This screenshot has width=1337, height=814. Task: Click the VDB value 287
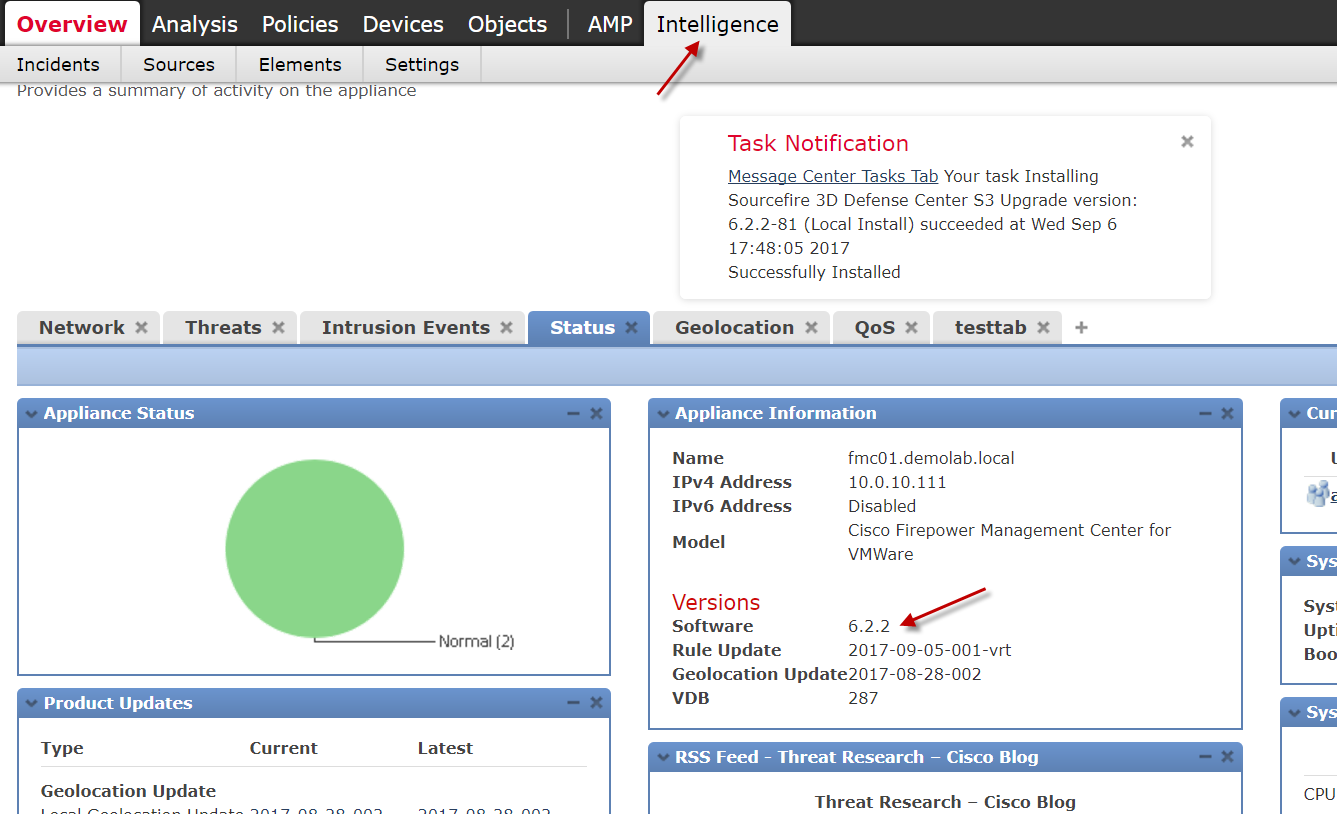863,698
